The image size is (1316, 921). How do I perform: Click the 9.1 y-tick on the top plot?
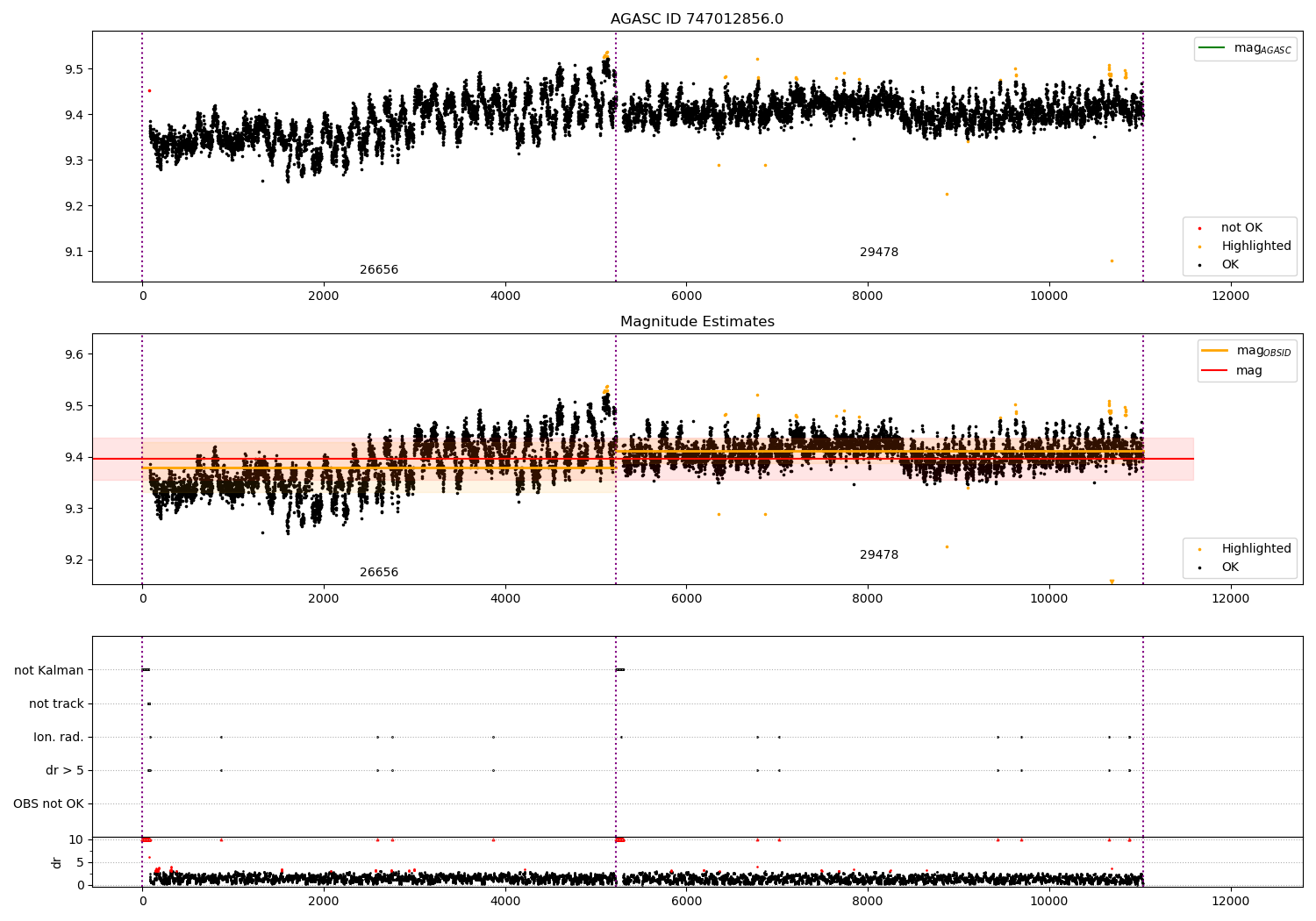coord(74,252)
